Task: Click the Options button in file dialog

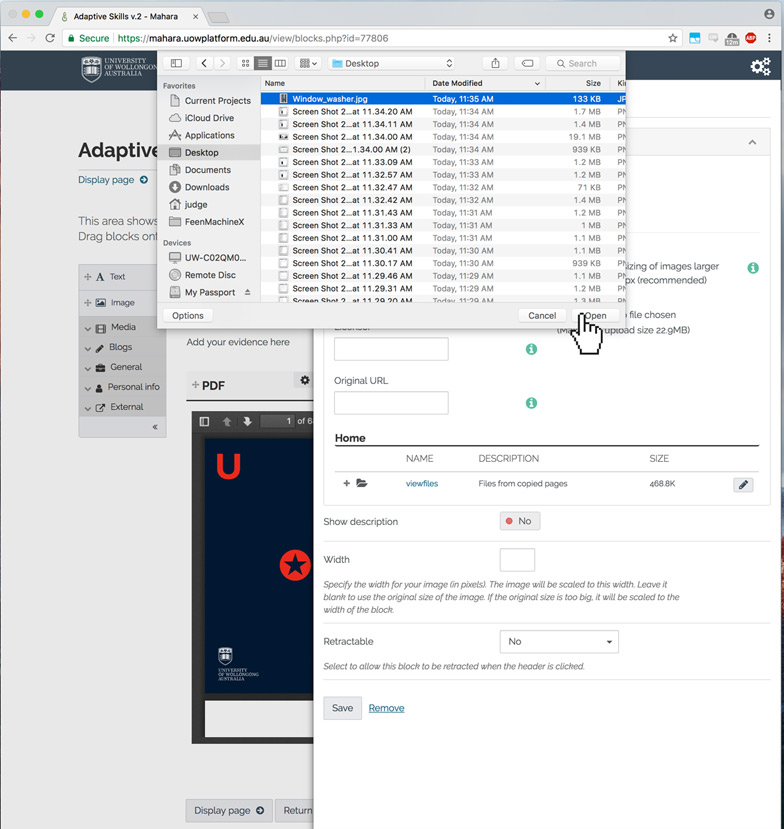Action: tap(188, 316)
